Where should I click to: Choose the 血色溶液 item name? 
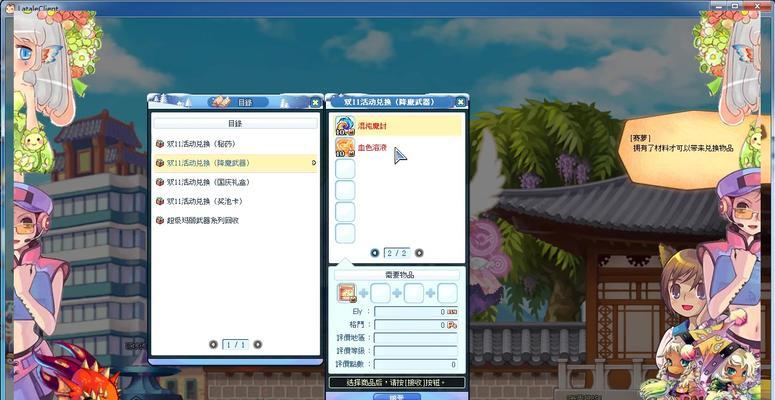pyautogui.click(x=372, y=147)
